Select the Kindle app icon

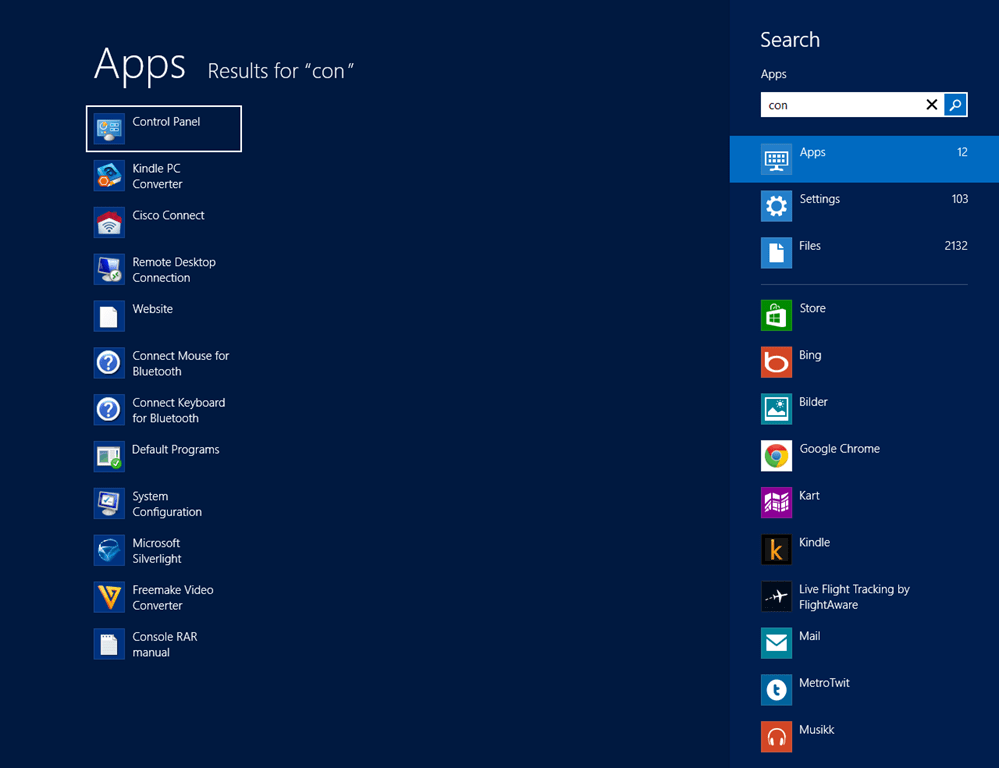tap(776, 549)
